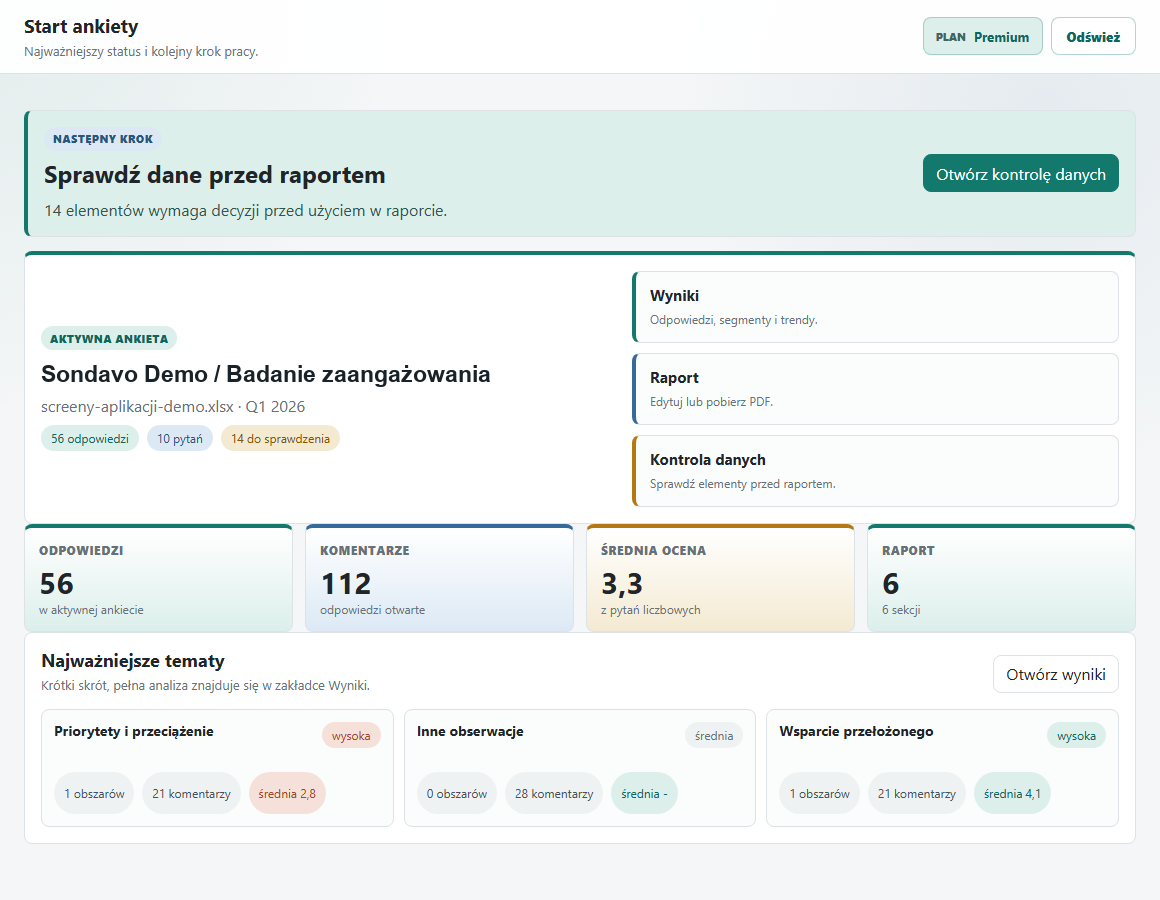Screen dimensions: 1160x900
Task: Click the Odśwież button
Action: pos(1093,37)
